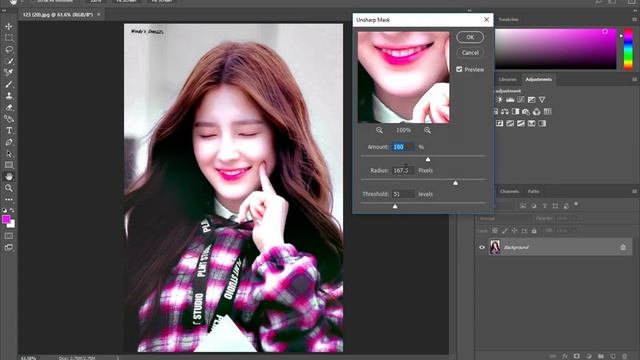Screen dimensions: 640x360
Task: Hide the Background layer eye icon
Action: click(x=482, y=247)
